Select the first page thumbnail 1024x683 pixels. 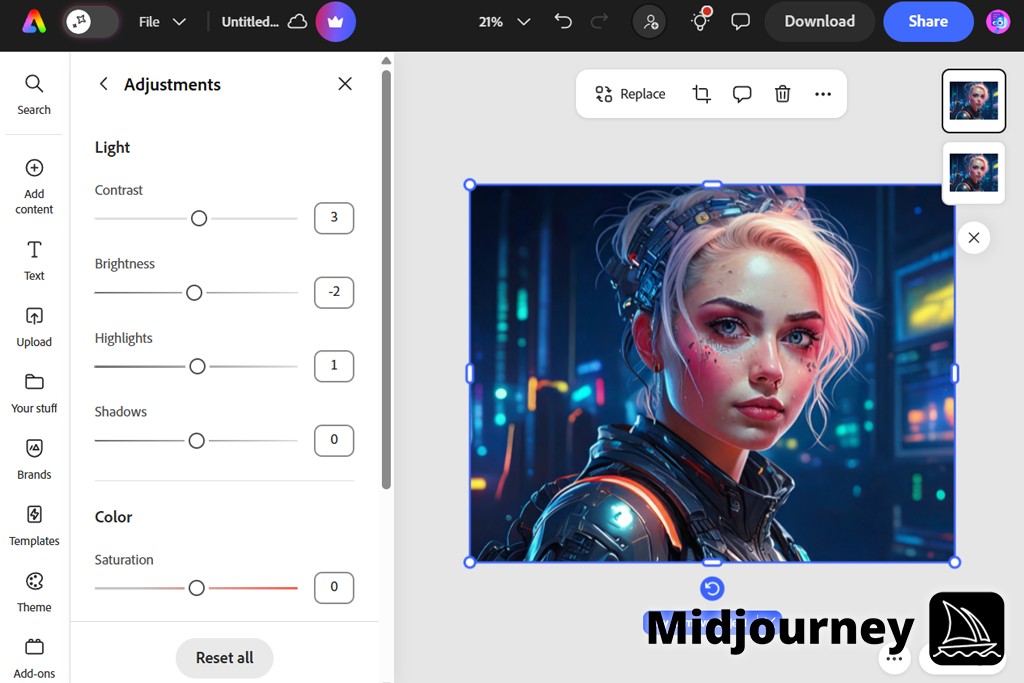(x=973, y=101)
